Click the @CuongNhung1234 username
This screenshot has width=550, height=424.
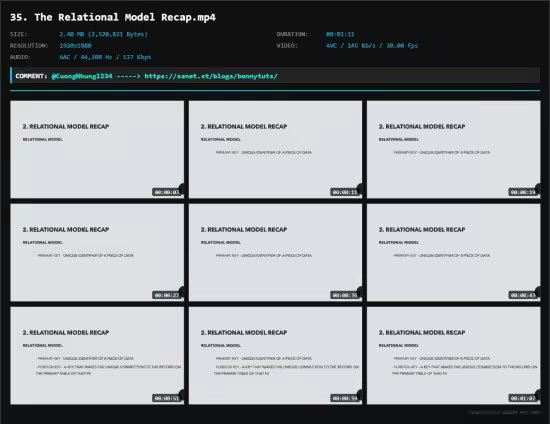pyautogui.click(x=82, y=76)
